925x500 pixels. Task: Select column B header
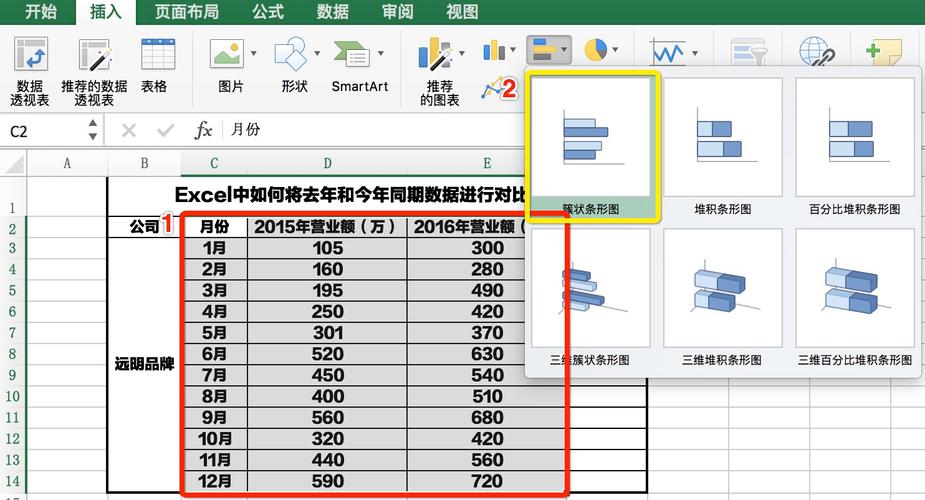(144, 163)
